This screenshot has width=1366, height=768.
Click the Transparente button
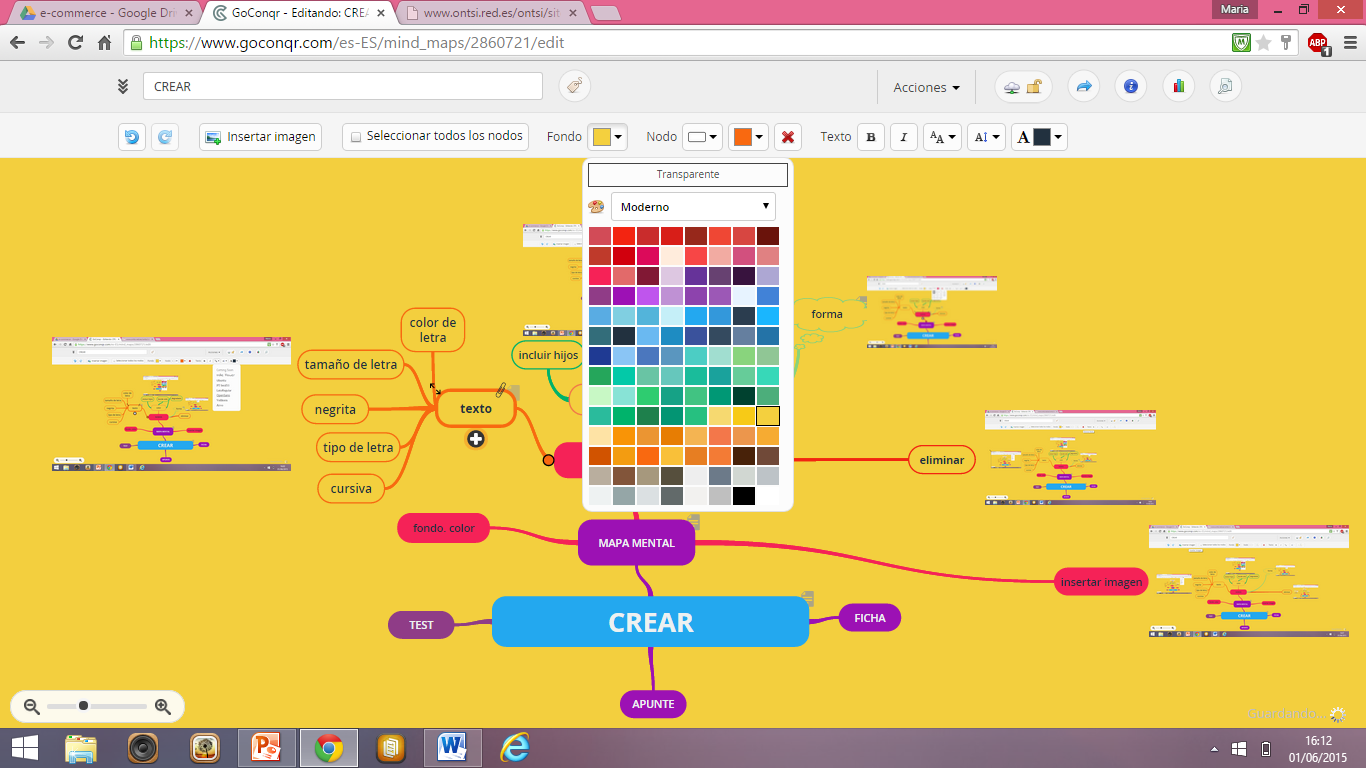click(x=687, y=175)
